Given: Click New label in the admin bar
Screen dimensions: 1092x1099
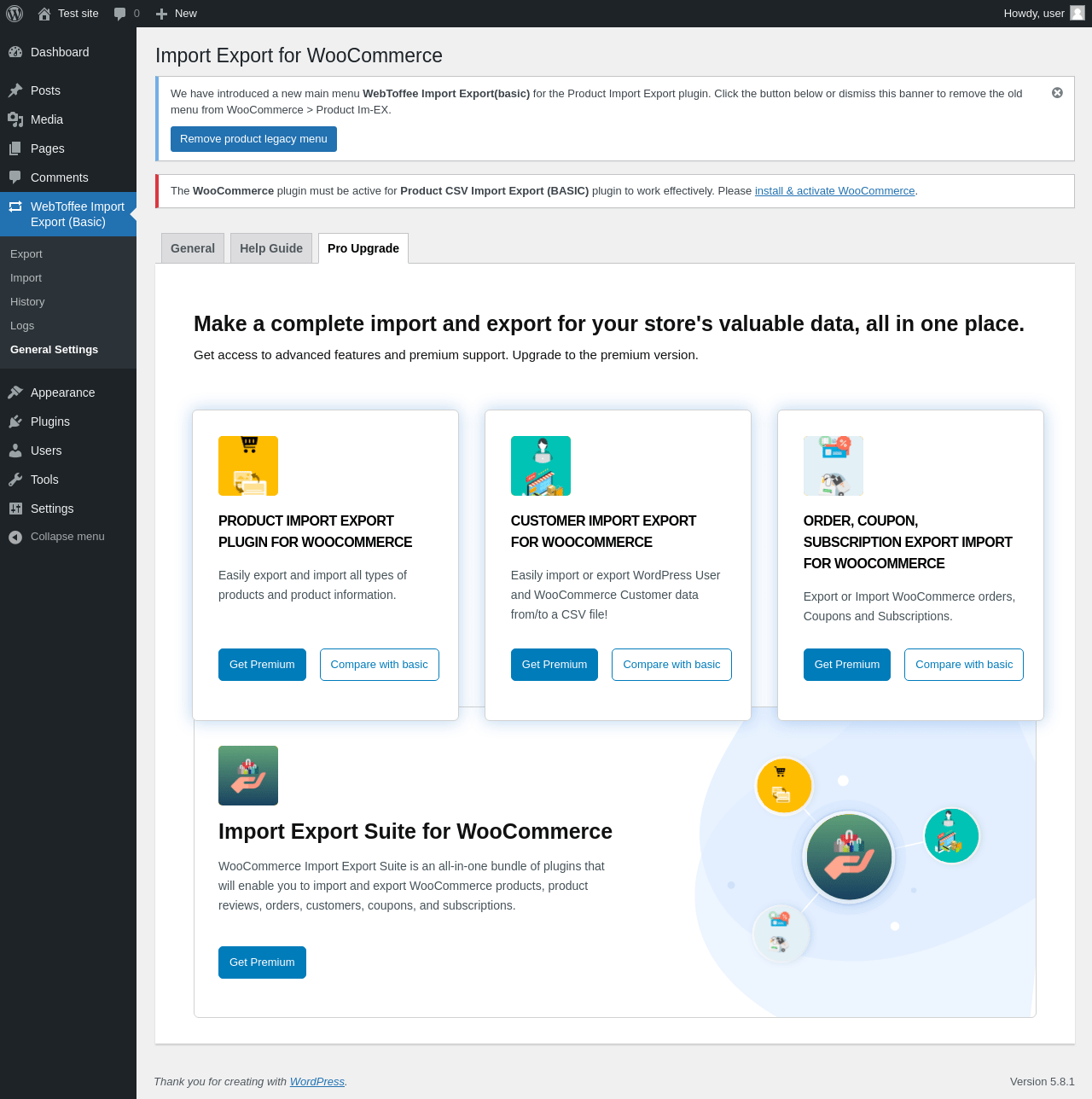Looking at the screenshot, I should (186, 14).
